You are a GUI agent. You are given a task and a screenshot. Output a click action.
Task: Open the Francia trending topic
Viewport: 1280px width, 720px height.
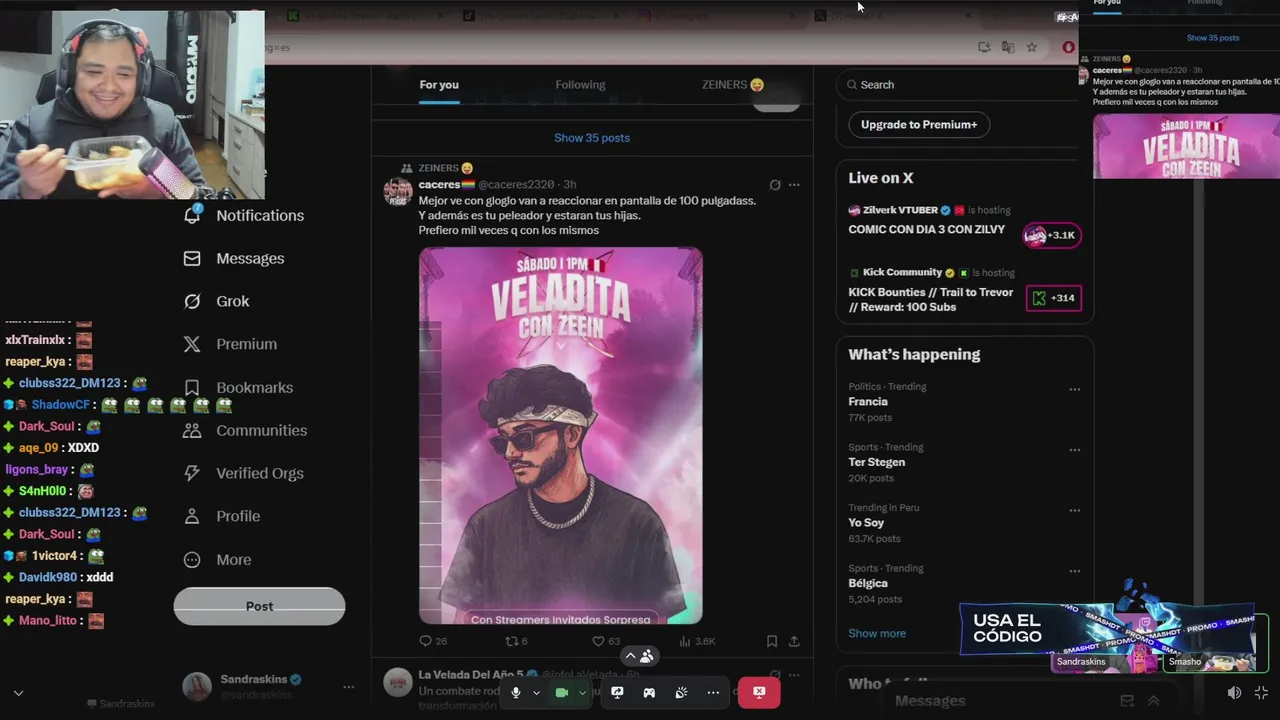(868, 402)
